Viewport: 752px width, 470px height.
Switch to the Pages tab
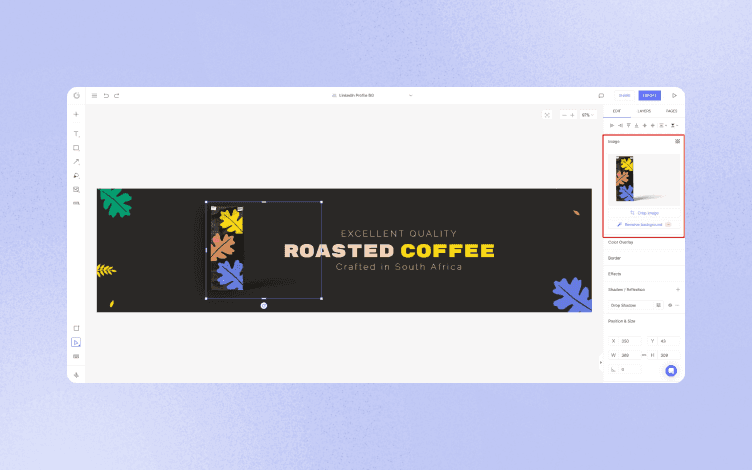pos(671,111)
